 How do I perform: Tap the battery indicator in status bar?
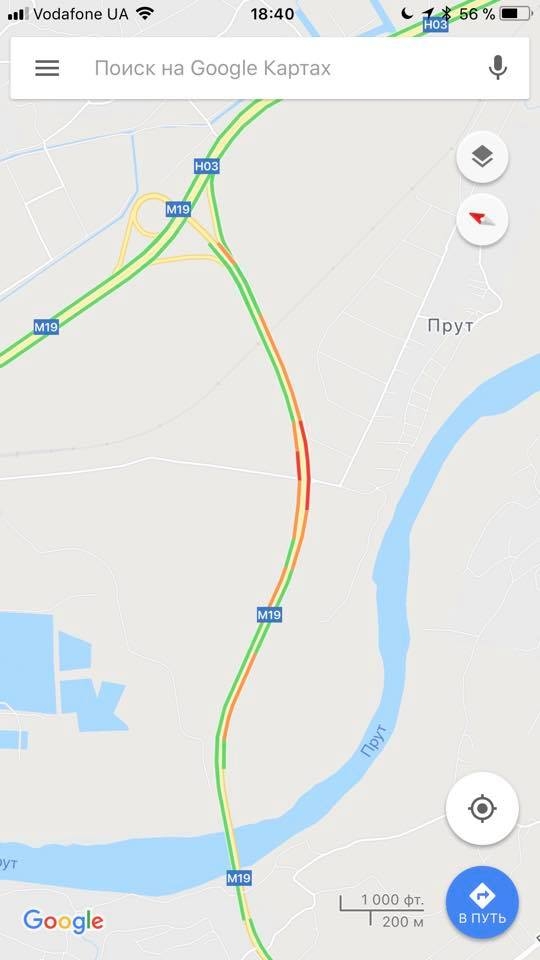tap(516, 13)
